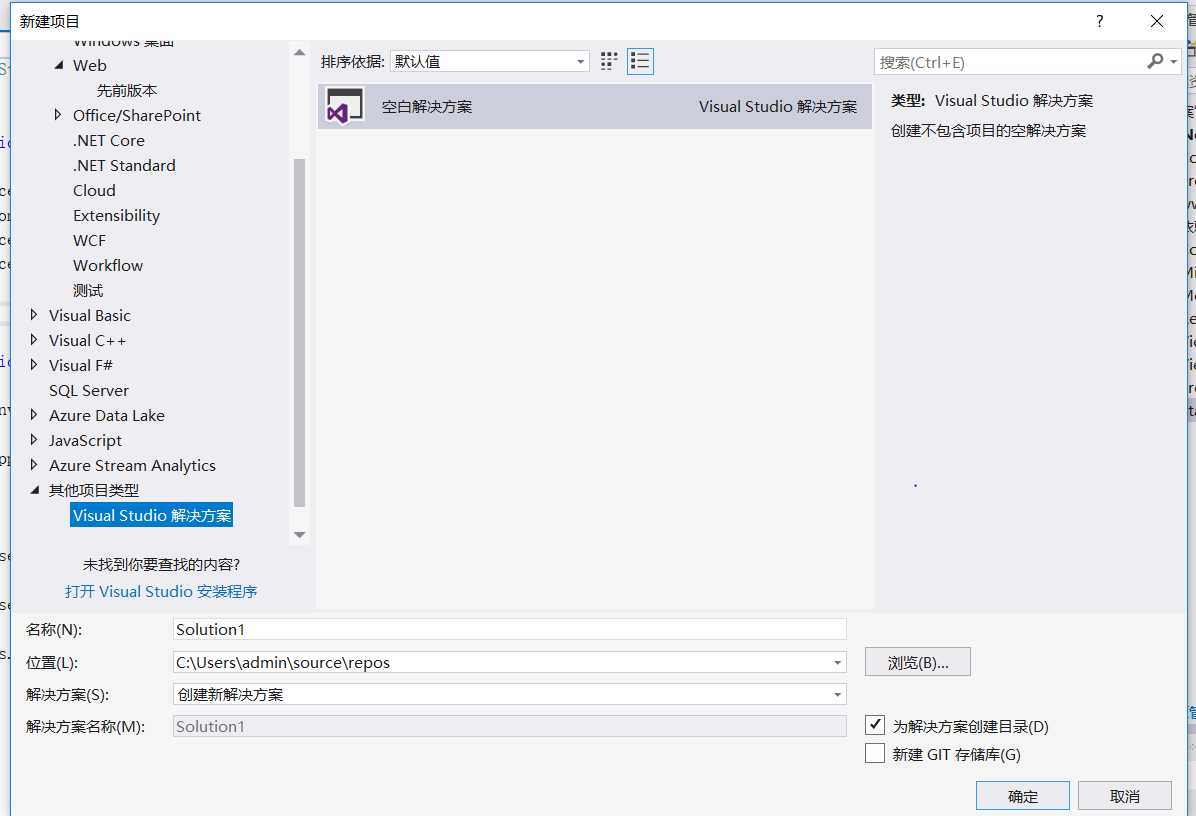Select the 先前版本 tree item
This screenshot has height=816, width=1196.
coord(127,91)
